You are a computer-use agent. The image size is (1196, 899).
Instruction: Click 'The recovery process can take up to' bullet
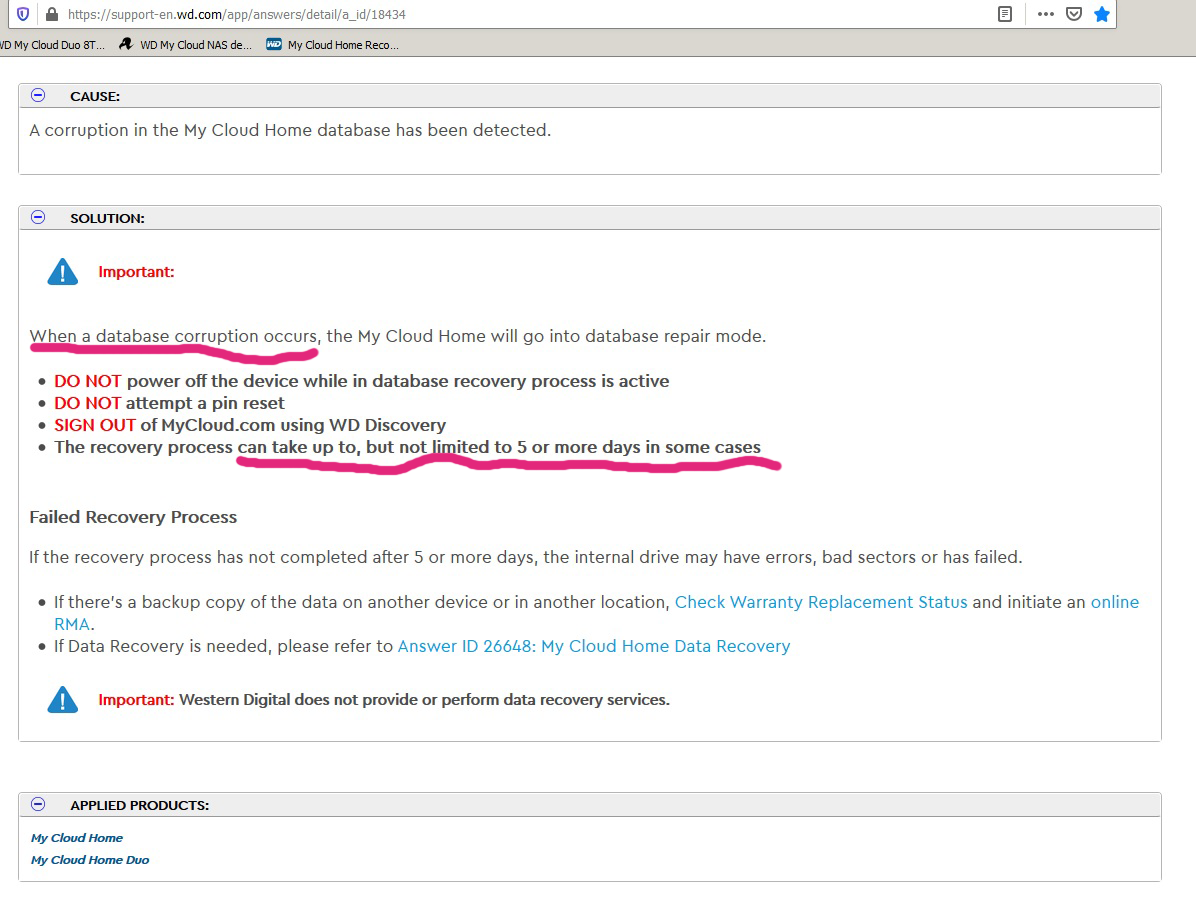click(407, 448)
